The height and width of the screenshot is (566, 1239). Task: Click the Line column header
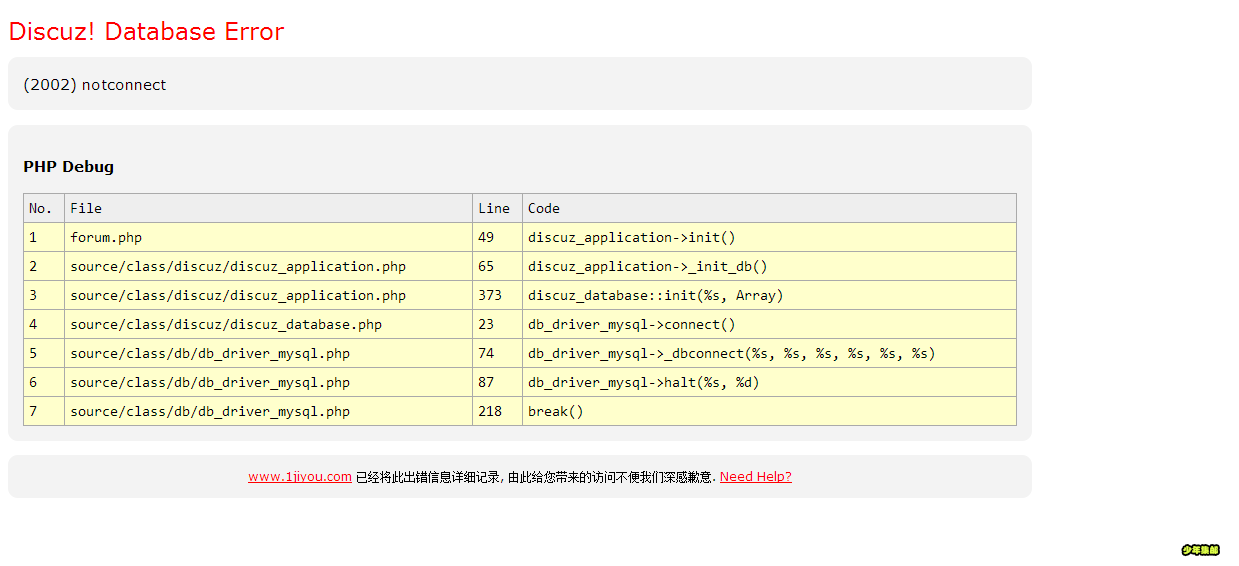[x=498, y=208]
